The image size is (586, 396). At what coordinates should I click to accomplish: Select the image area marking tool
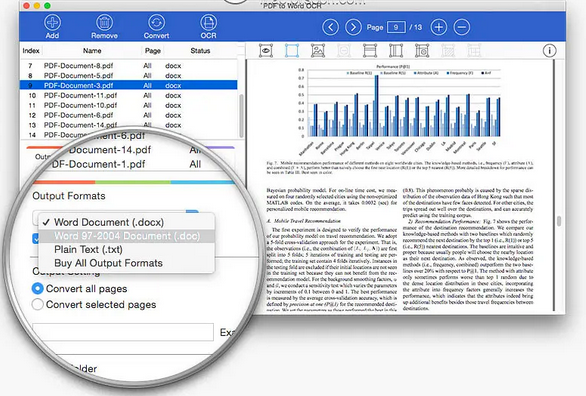coord(318,50)
